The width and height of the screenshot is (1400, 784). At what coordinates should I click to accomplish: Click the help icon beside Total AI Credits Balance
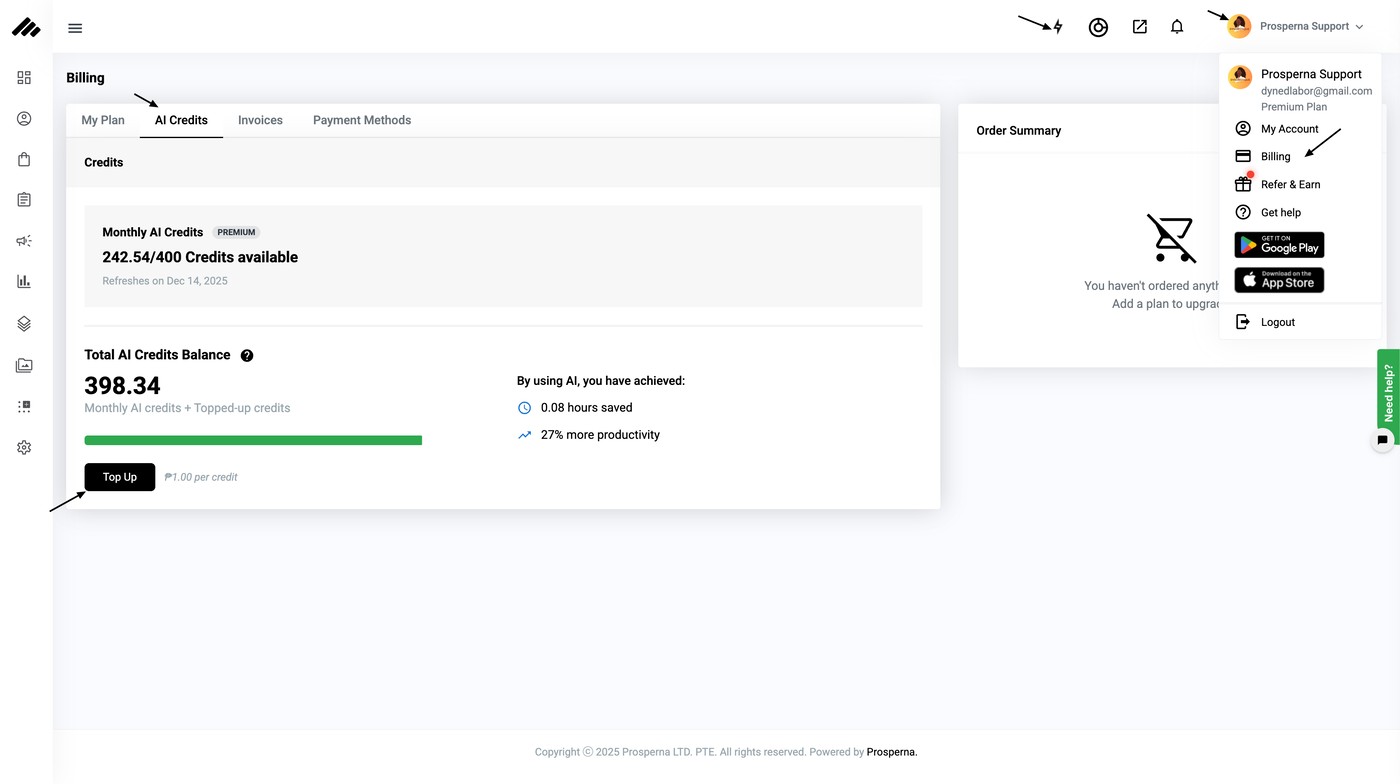coord(247,355)
